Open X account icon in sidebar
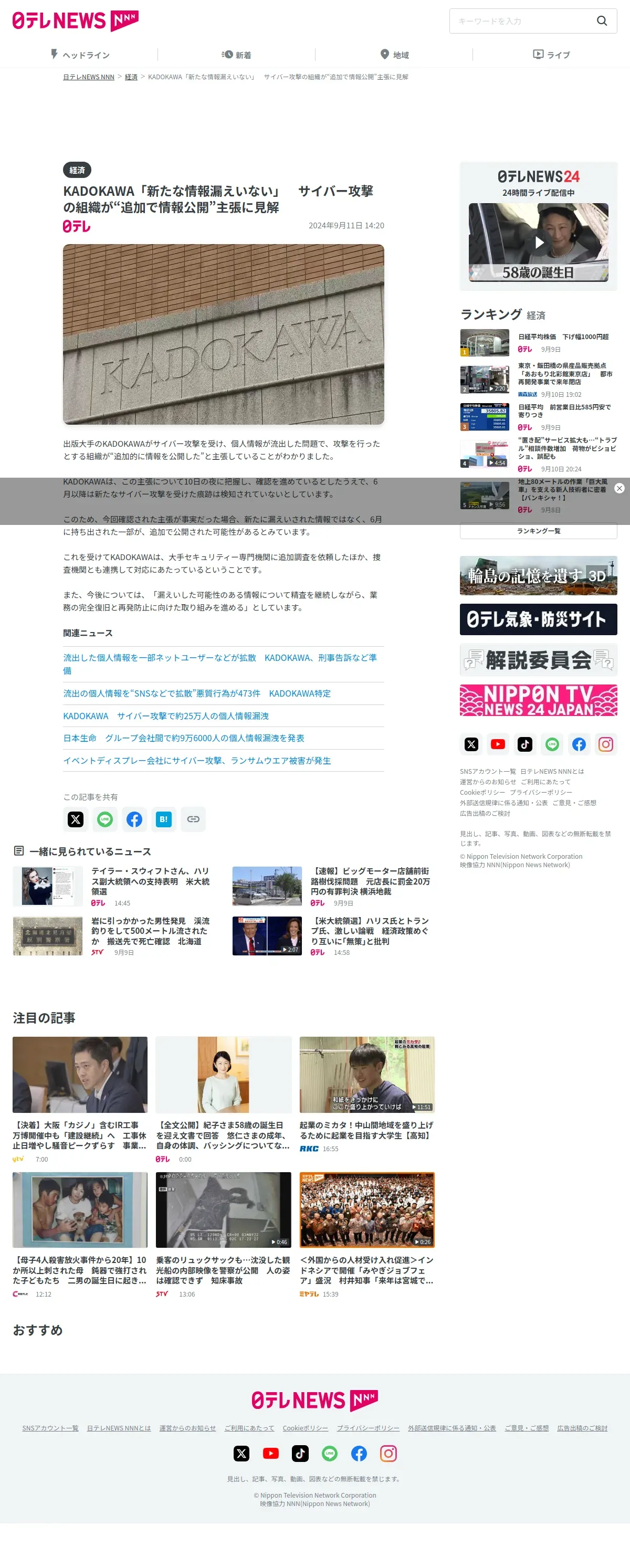 [471, 744]
